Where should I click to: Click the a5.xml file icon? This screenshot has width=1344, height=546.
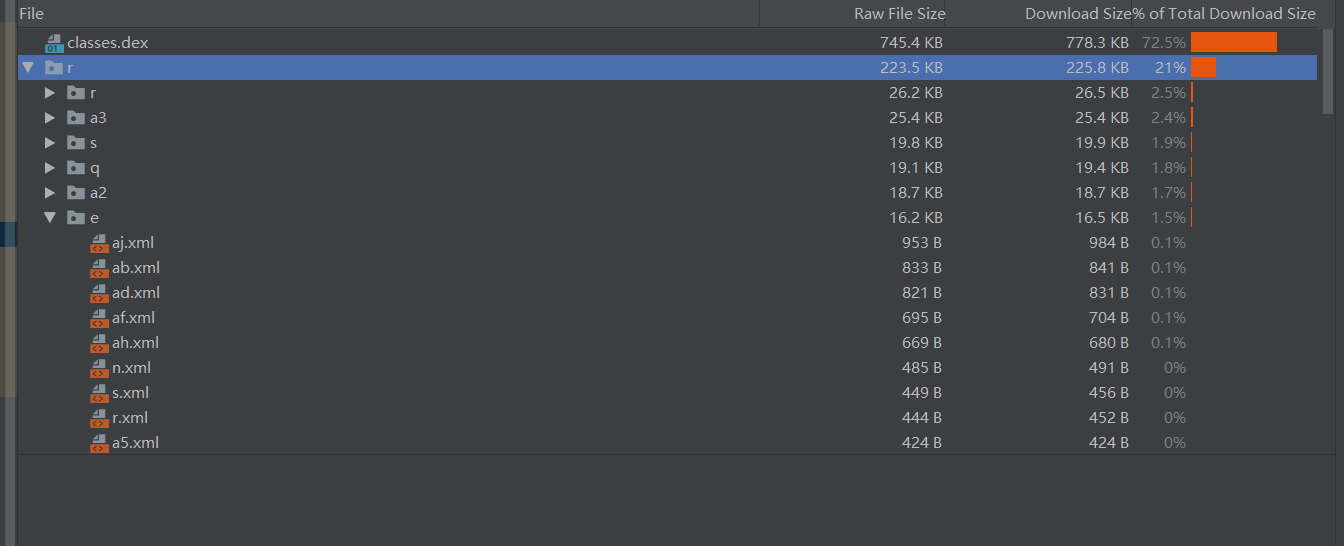(99, 443)
